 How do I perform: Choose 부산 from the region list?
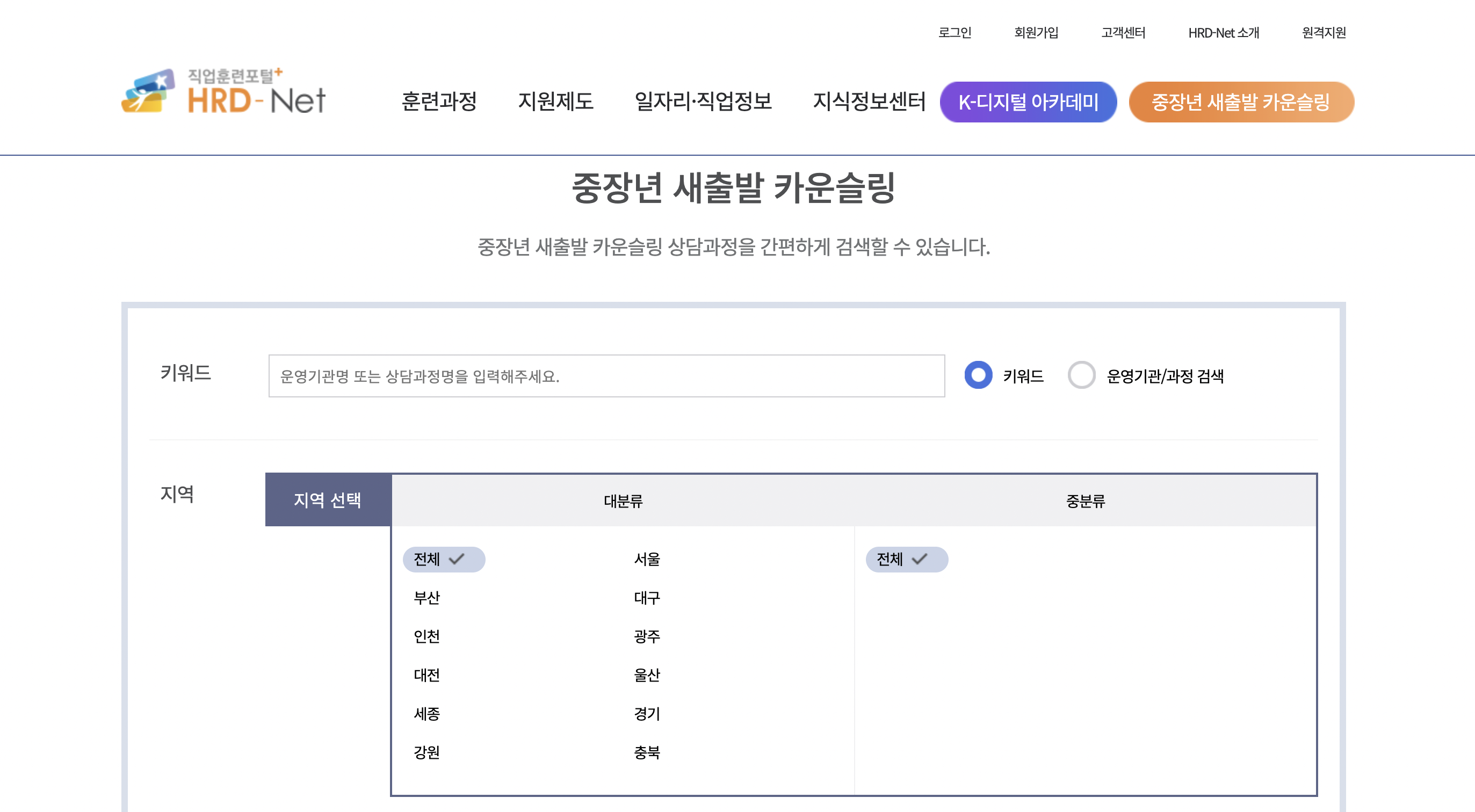coord(426,598)
